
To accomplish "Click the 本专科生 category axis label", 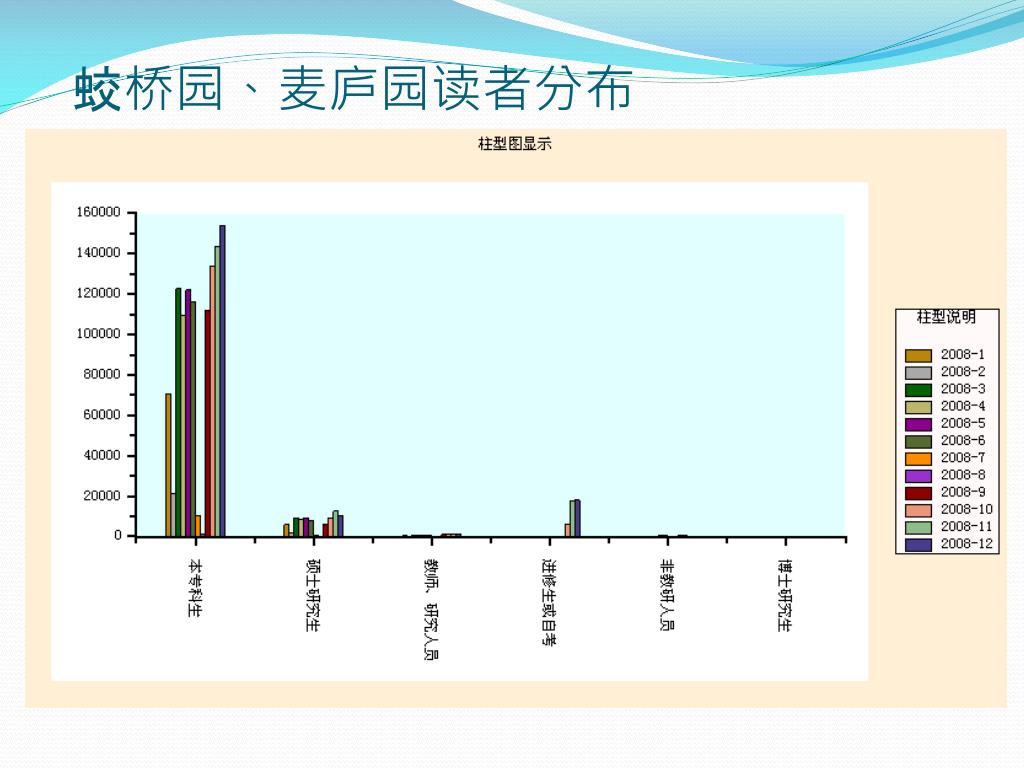I will 195,588.
